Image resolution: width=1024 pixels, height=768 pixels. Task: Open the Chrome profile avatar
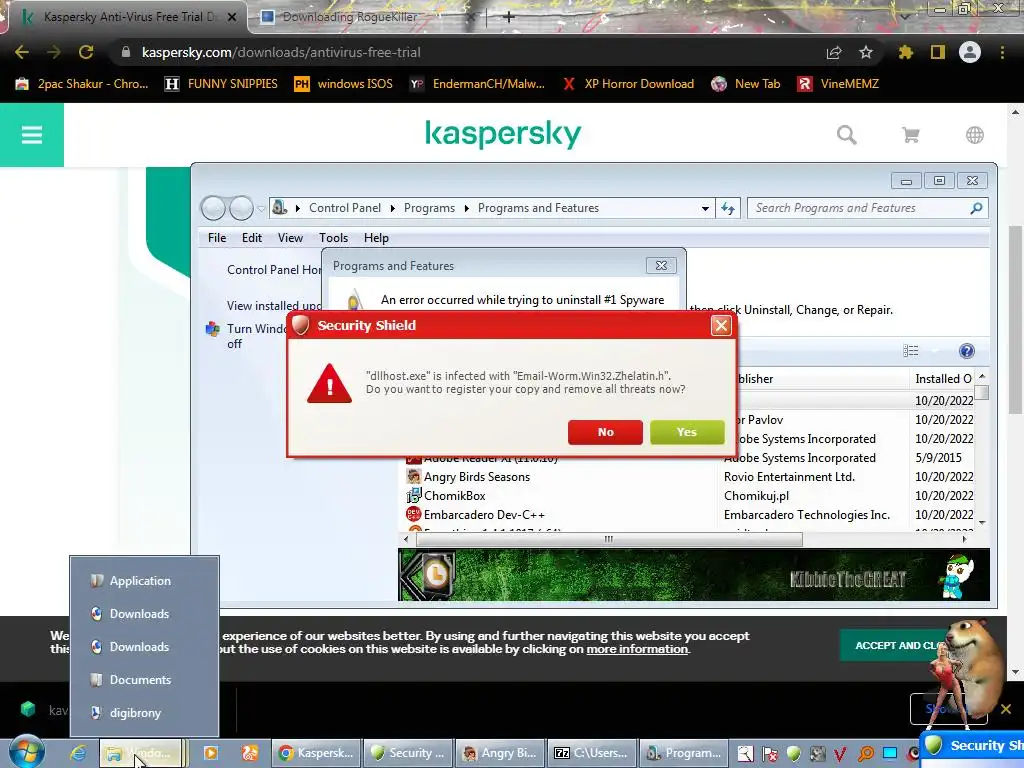[x=970, y=52]
